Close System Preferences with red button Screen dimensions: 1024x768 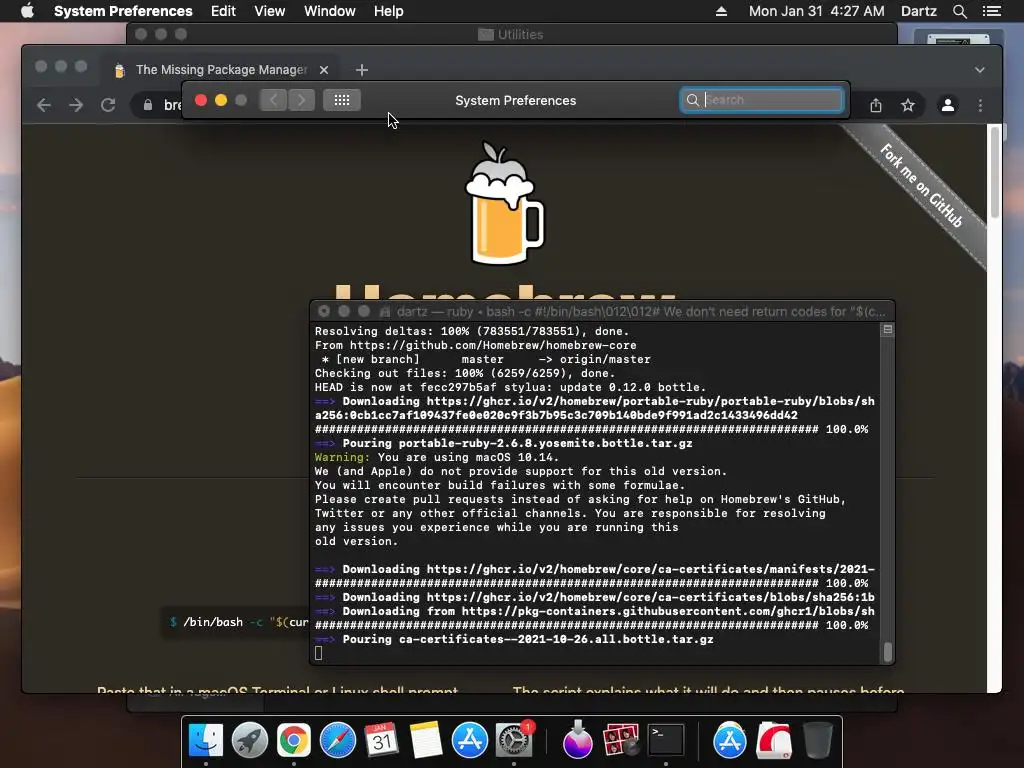point(201,100)
